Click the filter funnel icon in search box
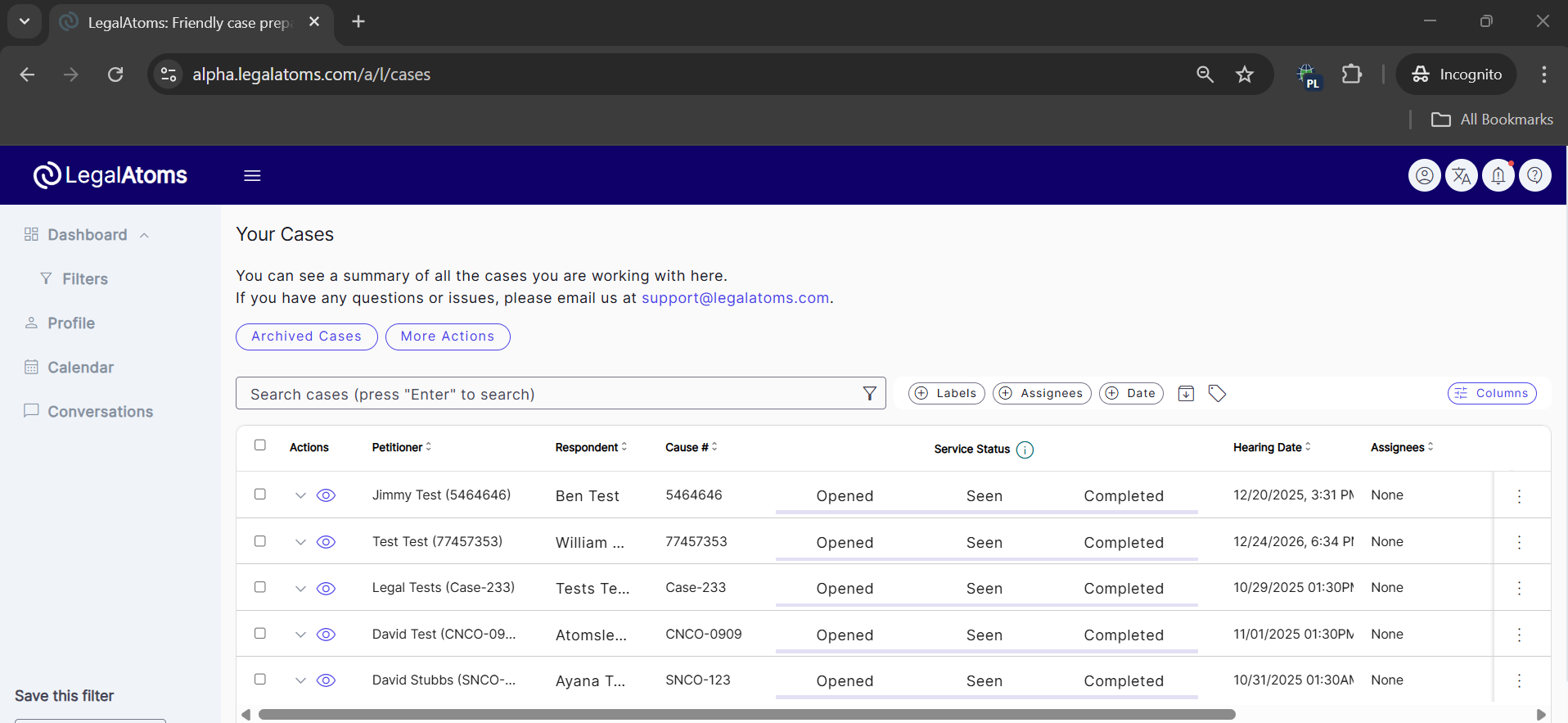 (869, 394)
